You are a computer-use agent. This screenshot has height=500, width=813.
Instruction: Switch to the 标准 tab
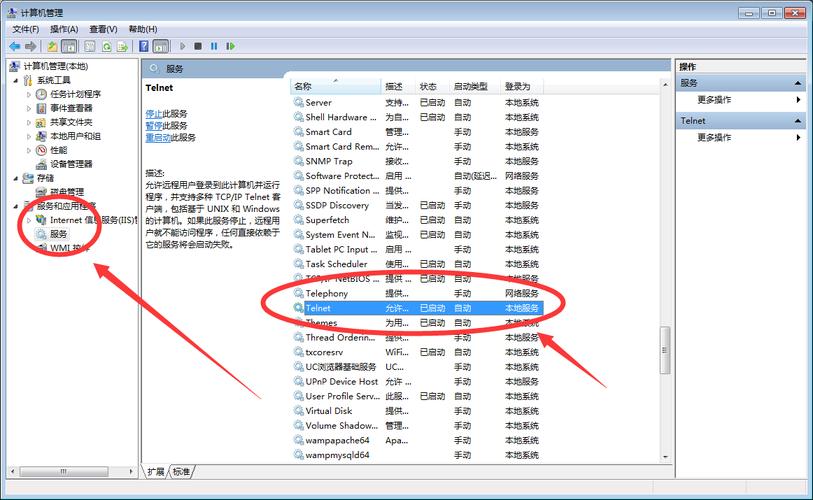181,471
